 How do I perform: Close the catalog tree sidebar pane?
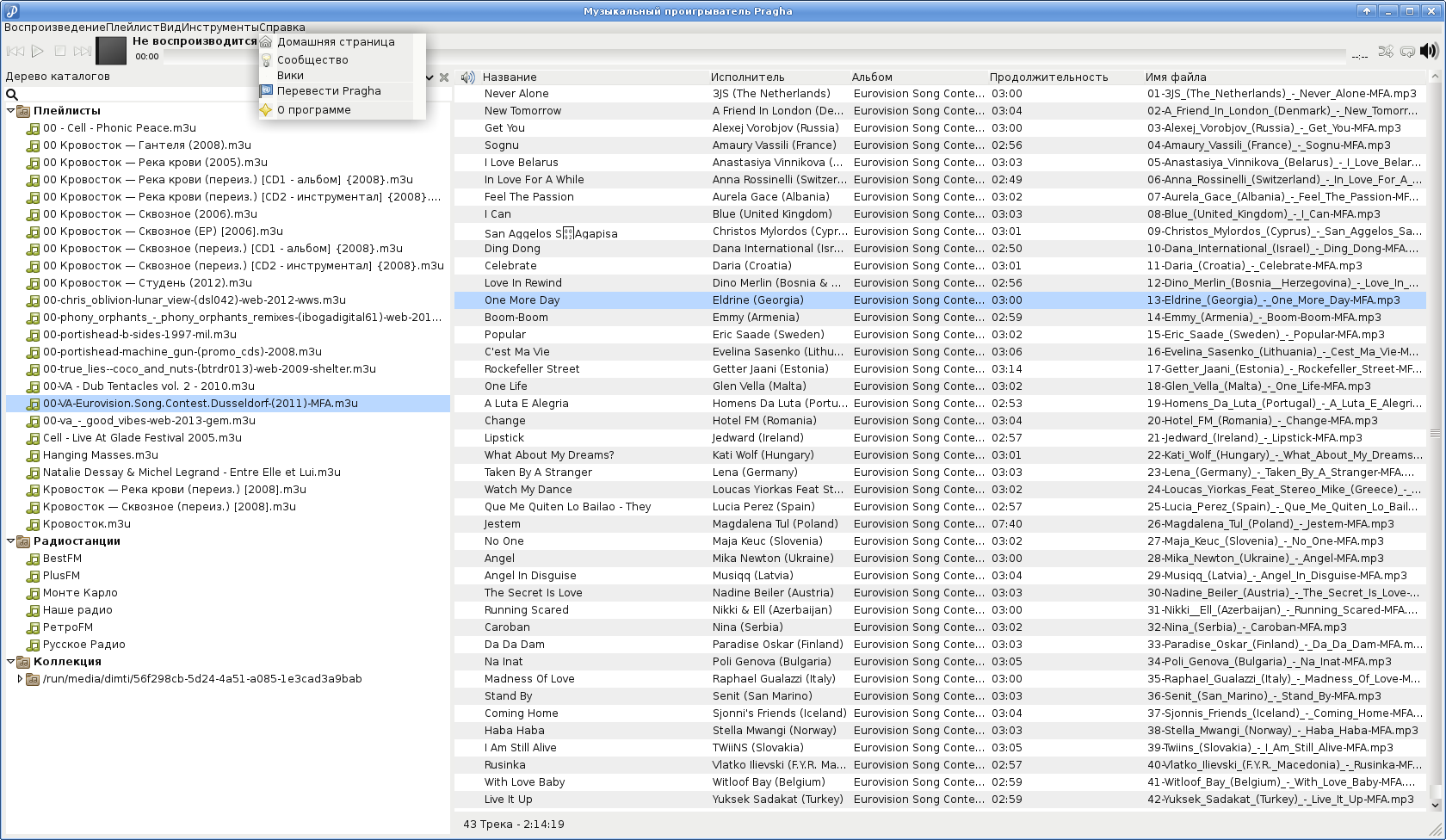click(444, 77)
